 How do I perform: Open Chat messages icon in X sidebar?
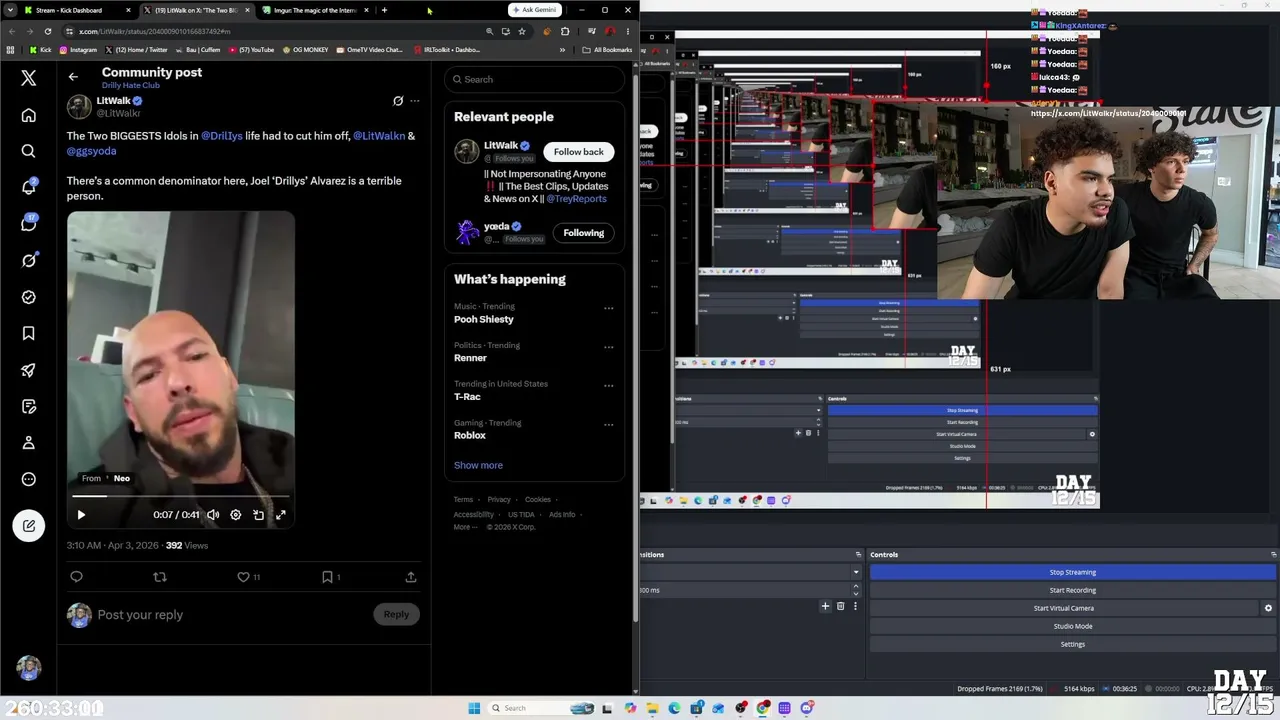[28, 224]
